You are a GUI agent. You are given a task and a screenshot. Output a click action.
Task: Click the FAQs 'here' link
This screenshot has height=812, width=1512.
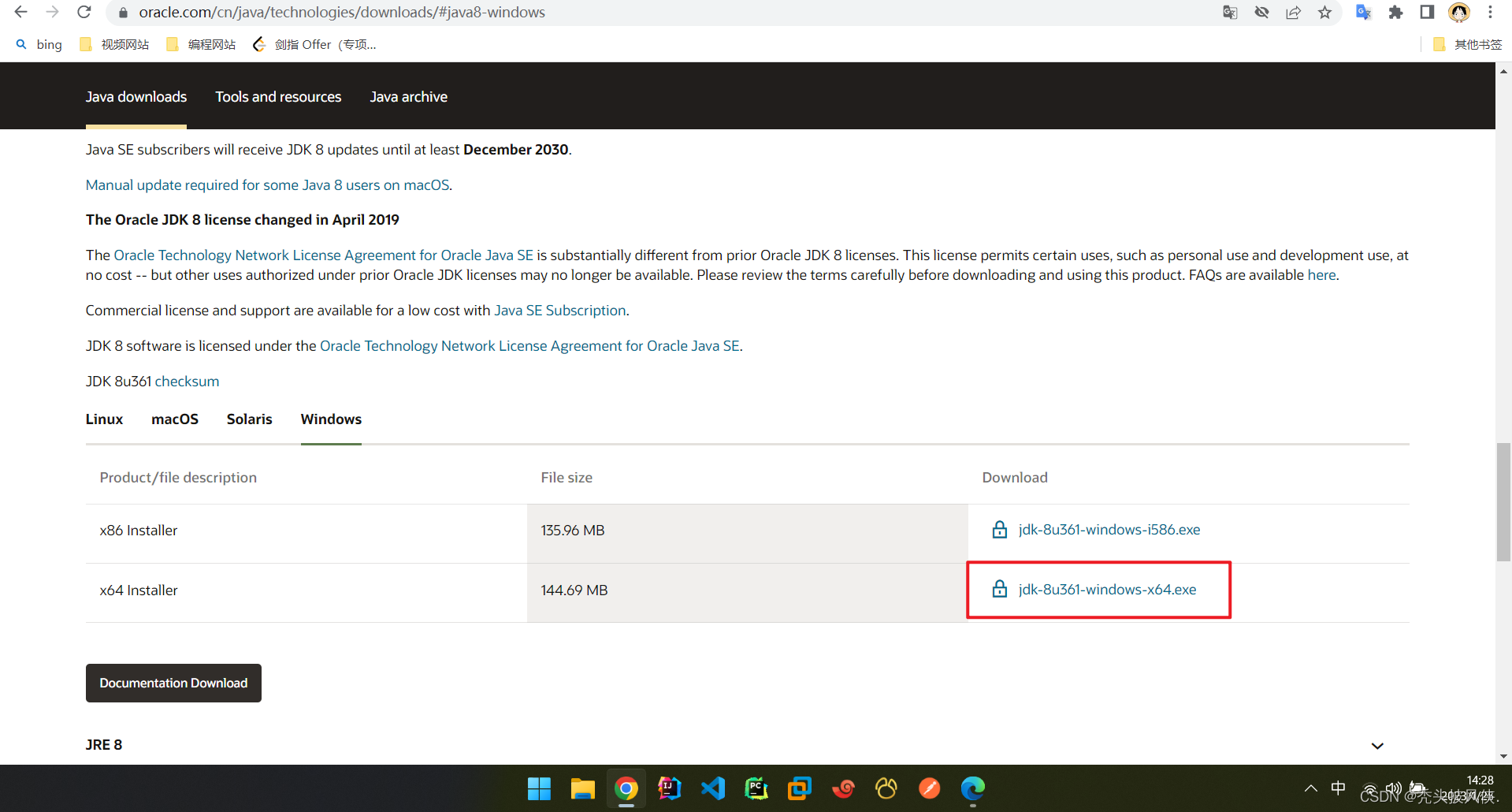tap(1321, 274)
